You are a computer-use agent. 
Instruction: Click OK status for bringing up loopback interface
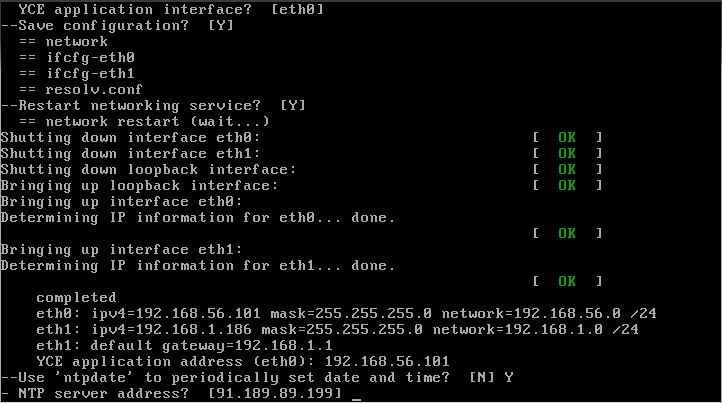pyautogui.click(x=567, y=185)
